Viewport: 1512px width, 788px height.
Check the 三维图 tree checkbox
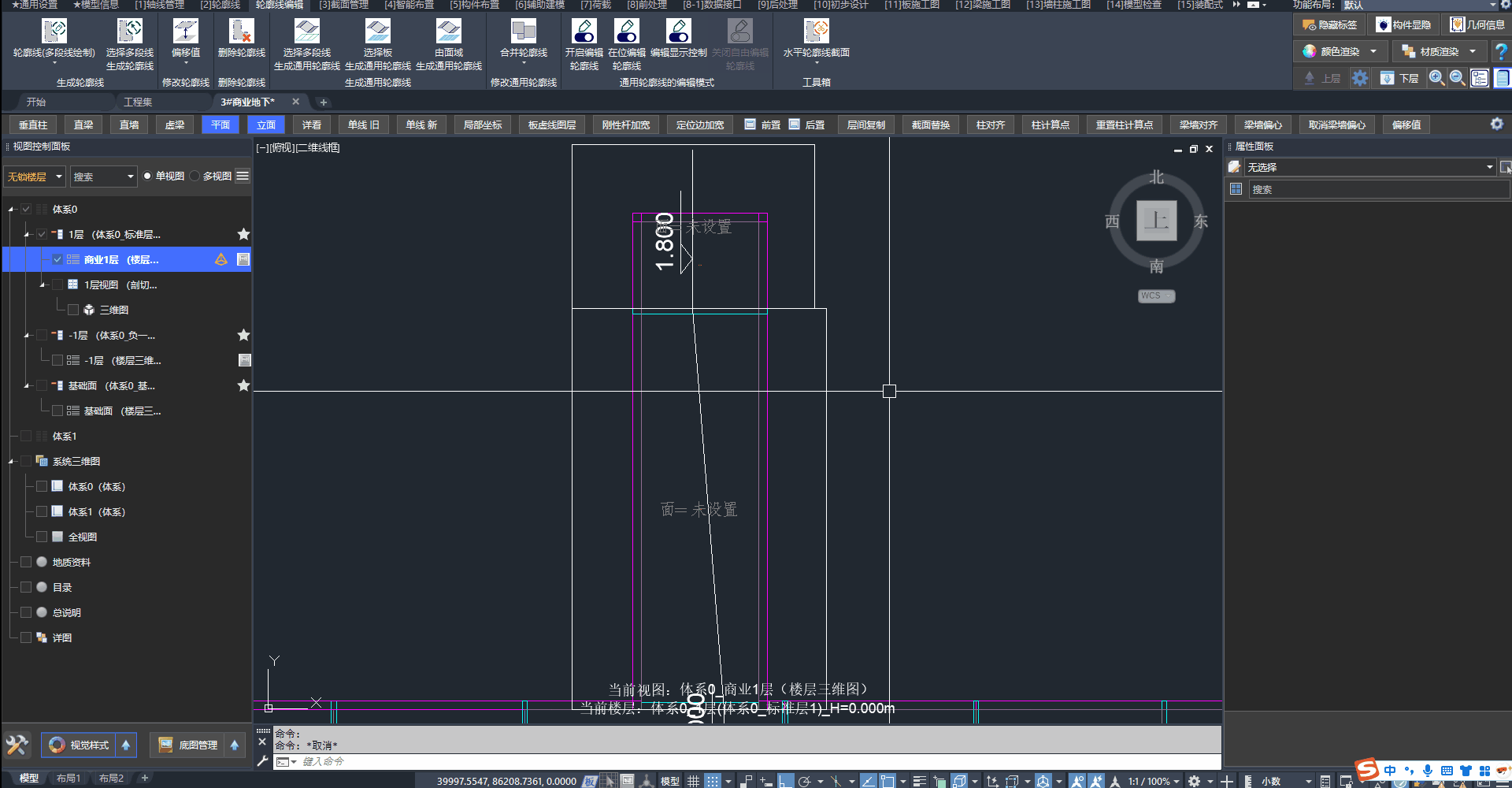[x=73, y=310]
